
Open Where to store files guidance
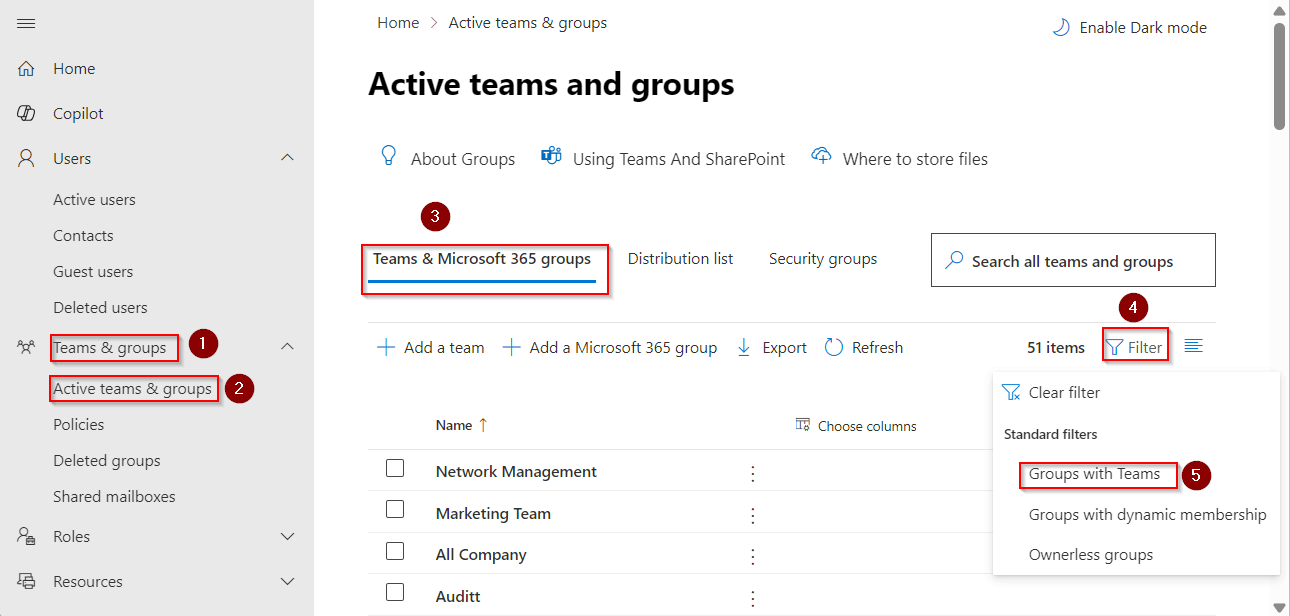coord(898,158)
